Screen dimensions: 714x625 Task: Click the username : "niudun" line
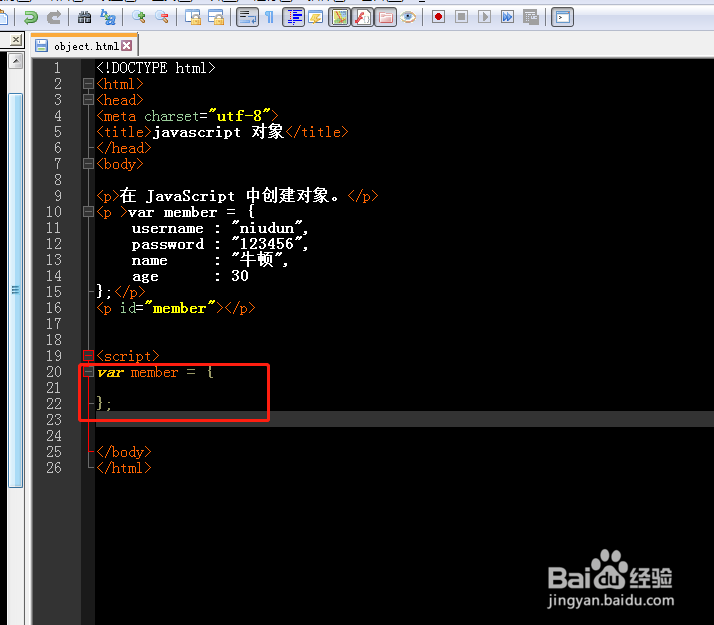220,228
